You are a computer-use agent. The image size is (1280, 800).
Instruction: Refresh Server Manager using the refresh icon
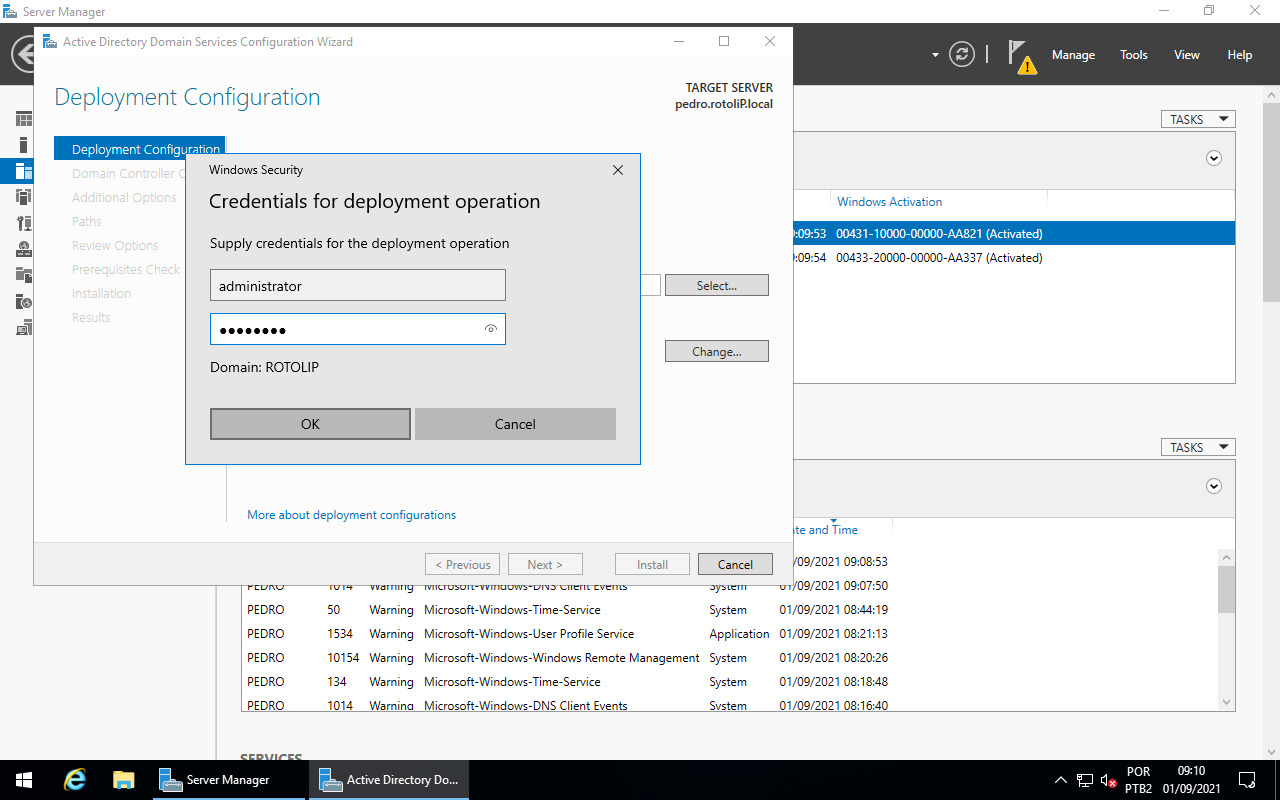[961, 54]
